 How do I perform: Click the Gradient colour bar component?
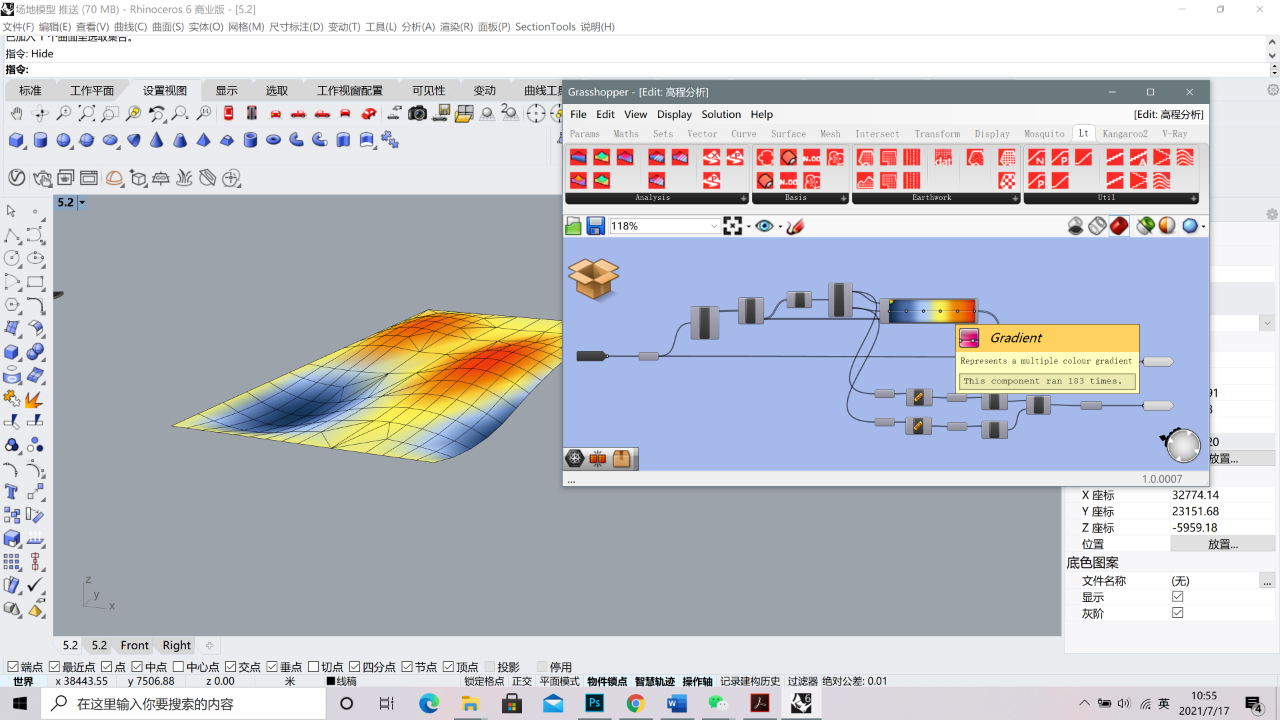tap(932, 311)
